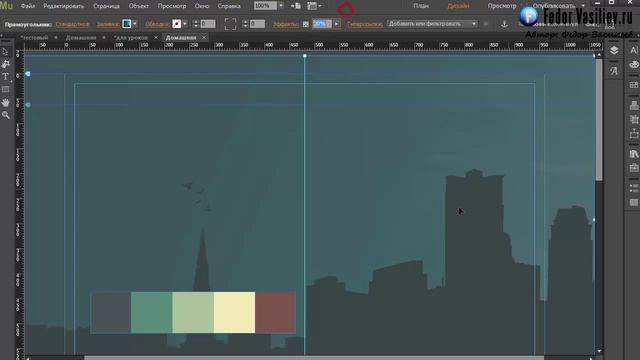
Task: Open the Страница menu
Action: (107, 6)
